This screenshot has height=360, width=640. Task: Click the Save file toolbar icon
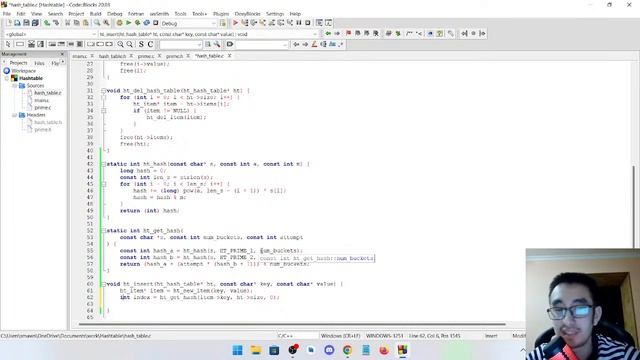[26, 23]
